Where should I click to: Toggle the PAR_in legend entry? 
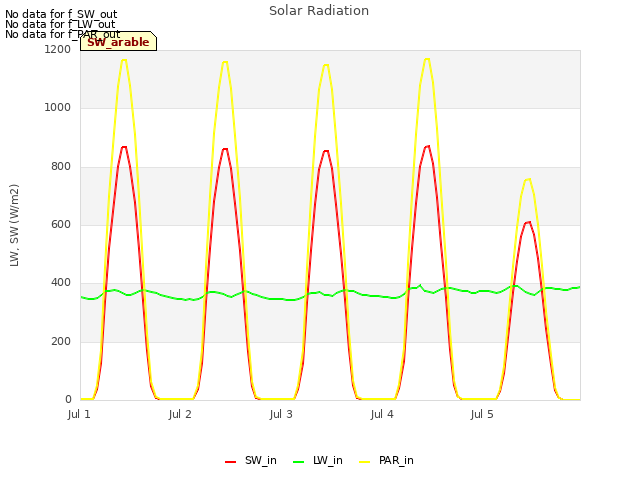tap(386, 461)
